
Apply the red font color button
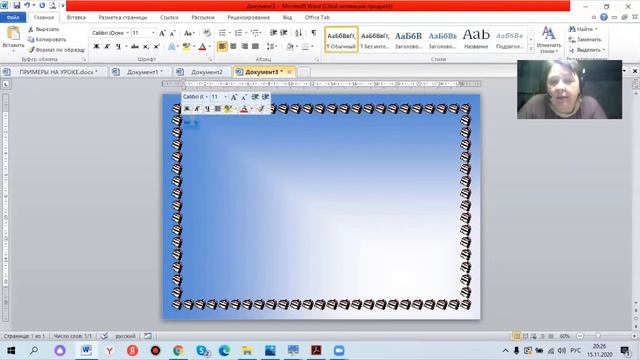pos(202,47)
